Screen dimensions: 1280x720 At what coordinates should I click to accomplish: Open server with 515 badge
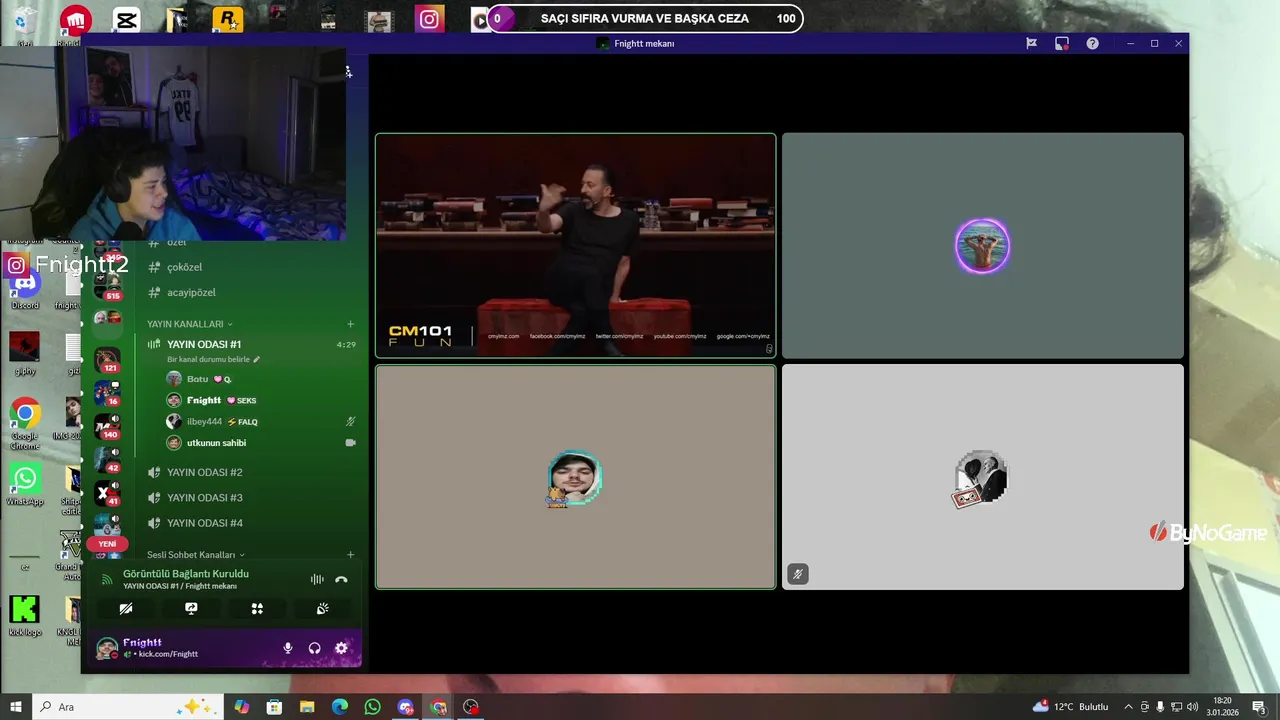pos(107,287)
